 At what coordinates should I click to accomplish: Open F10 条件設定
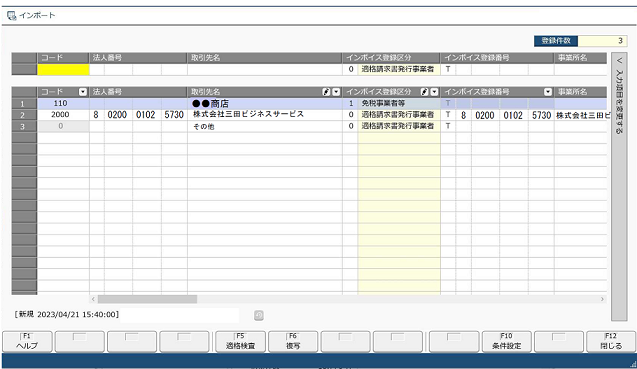507,341
